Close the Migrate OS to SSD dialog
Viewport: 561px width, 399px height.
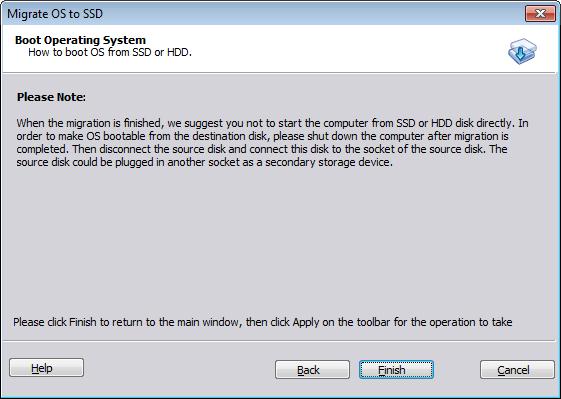tap(540, 14)
